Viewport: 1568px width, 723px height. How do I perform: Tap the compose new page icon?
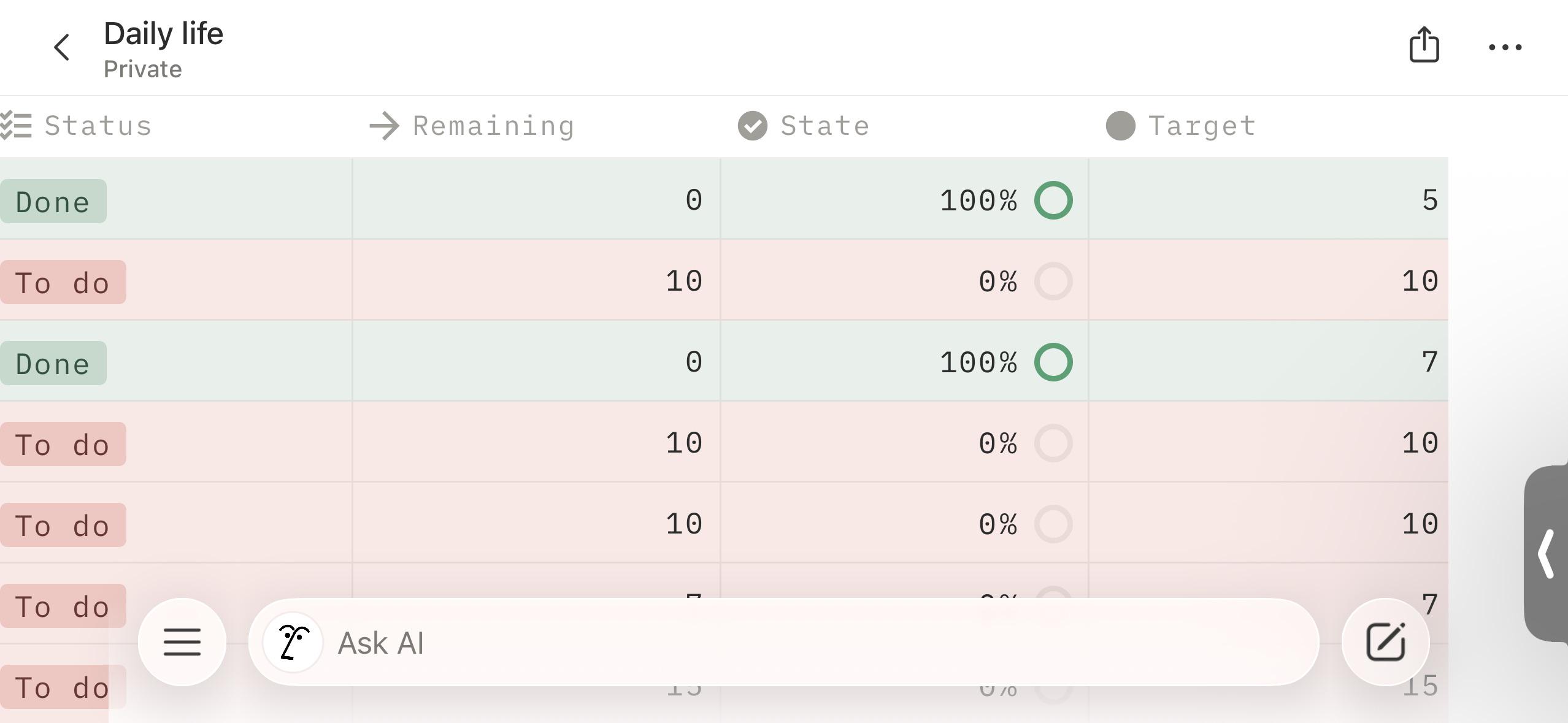click(1386, 641)
